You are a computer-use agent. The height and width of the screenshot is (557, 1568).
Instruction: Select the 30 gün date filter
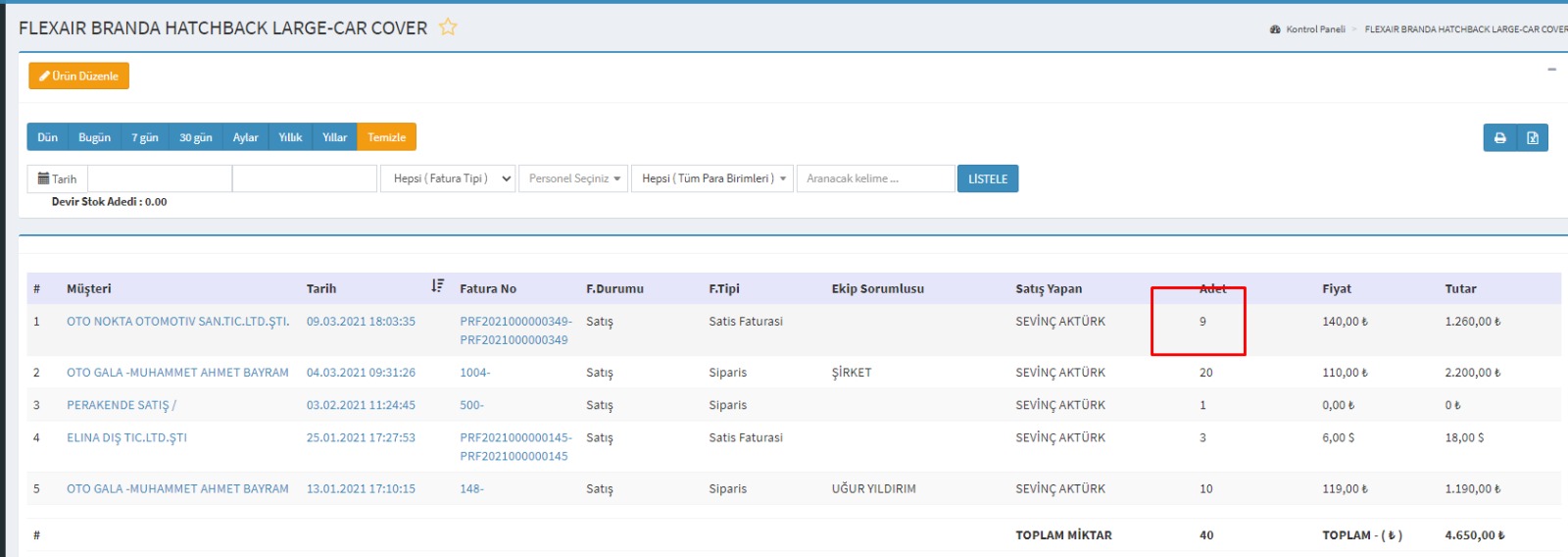[x=195, y=137]
